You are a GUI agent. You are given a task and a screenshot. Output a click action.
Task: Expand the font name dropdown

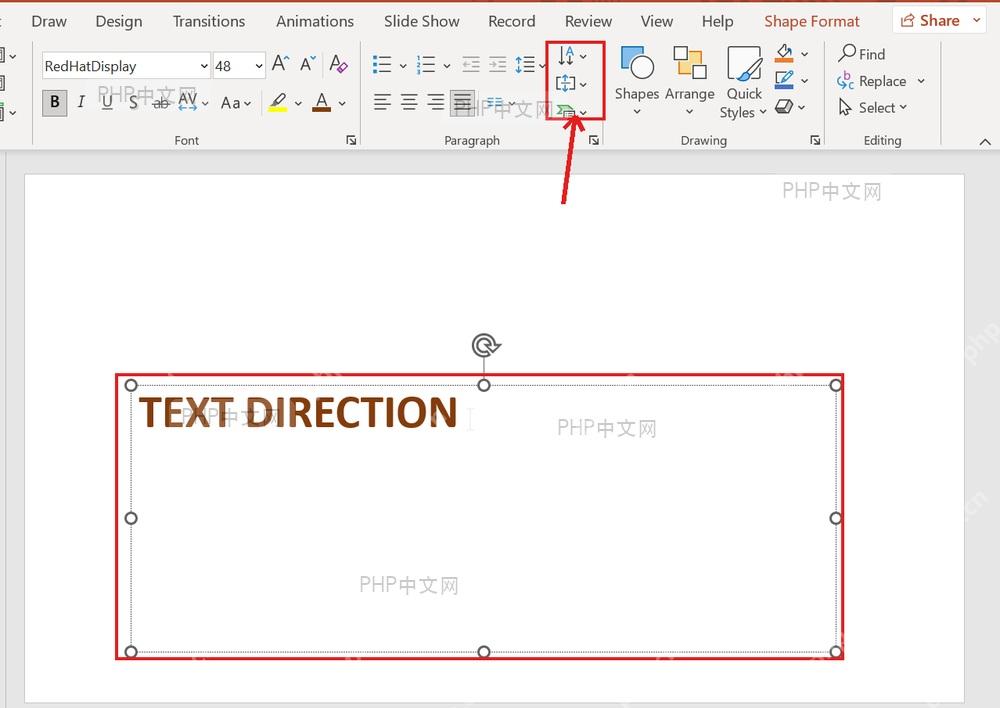click(x=203, y=66)
